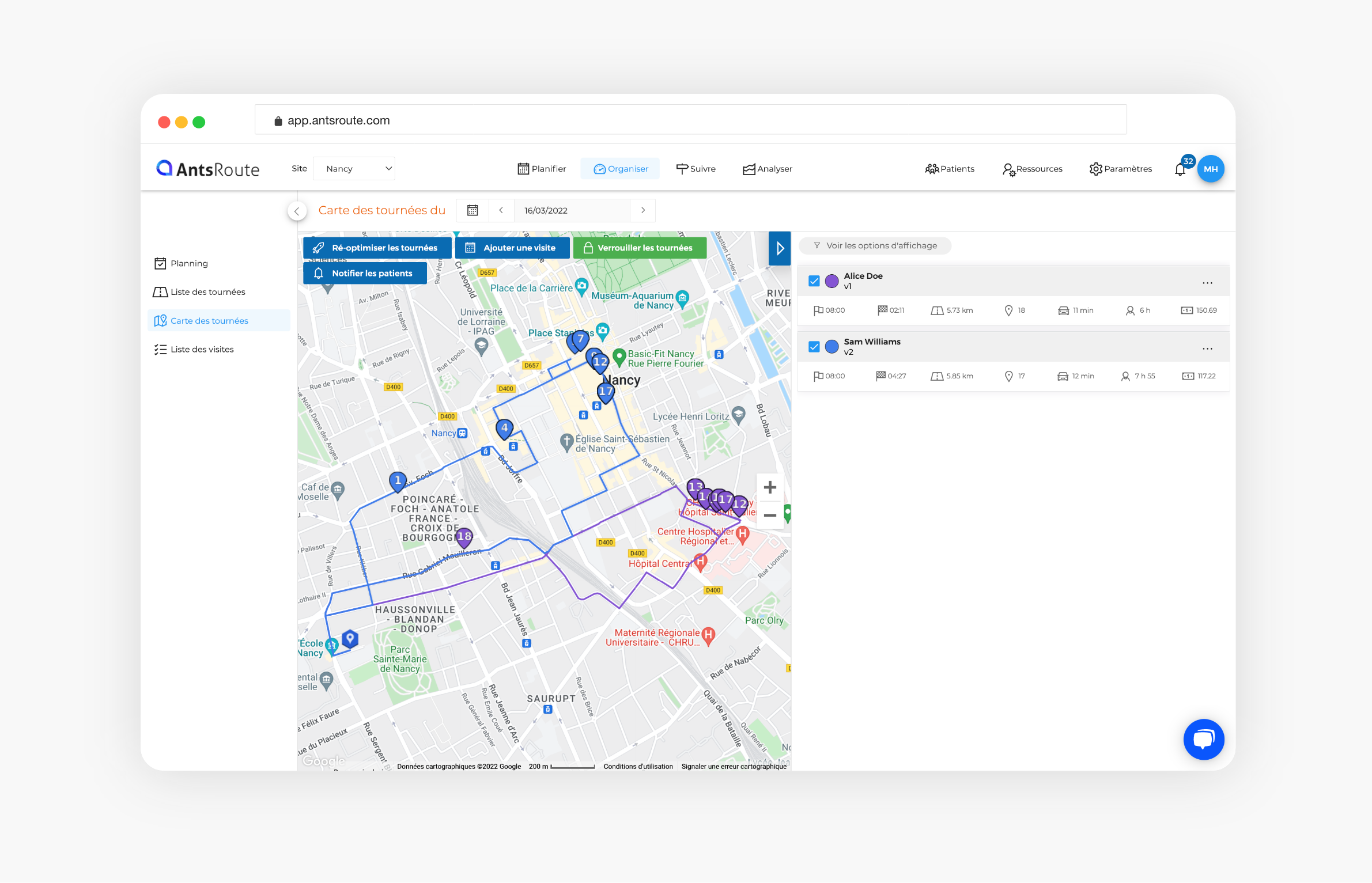
Task: Click the date field 16/03/2022
Action: tap(572, 210)
